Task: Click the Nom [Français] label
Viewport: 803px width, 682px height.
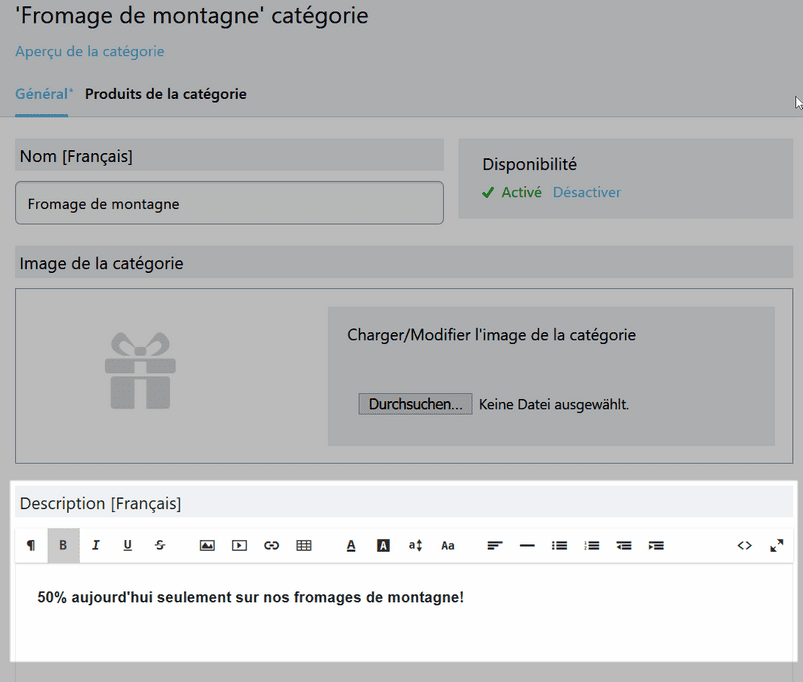Action: (76, 156)
